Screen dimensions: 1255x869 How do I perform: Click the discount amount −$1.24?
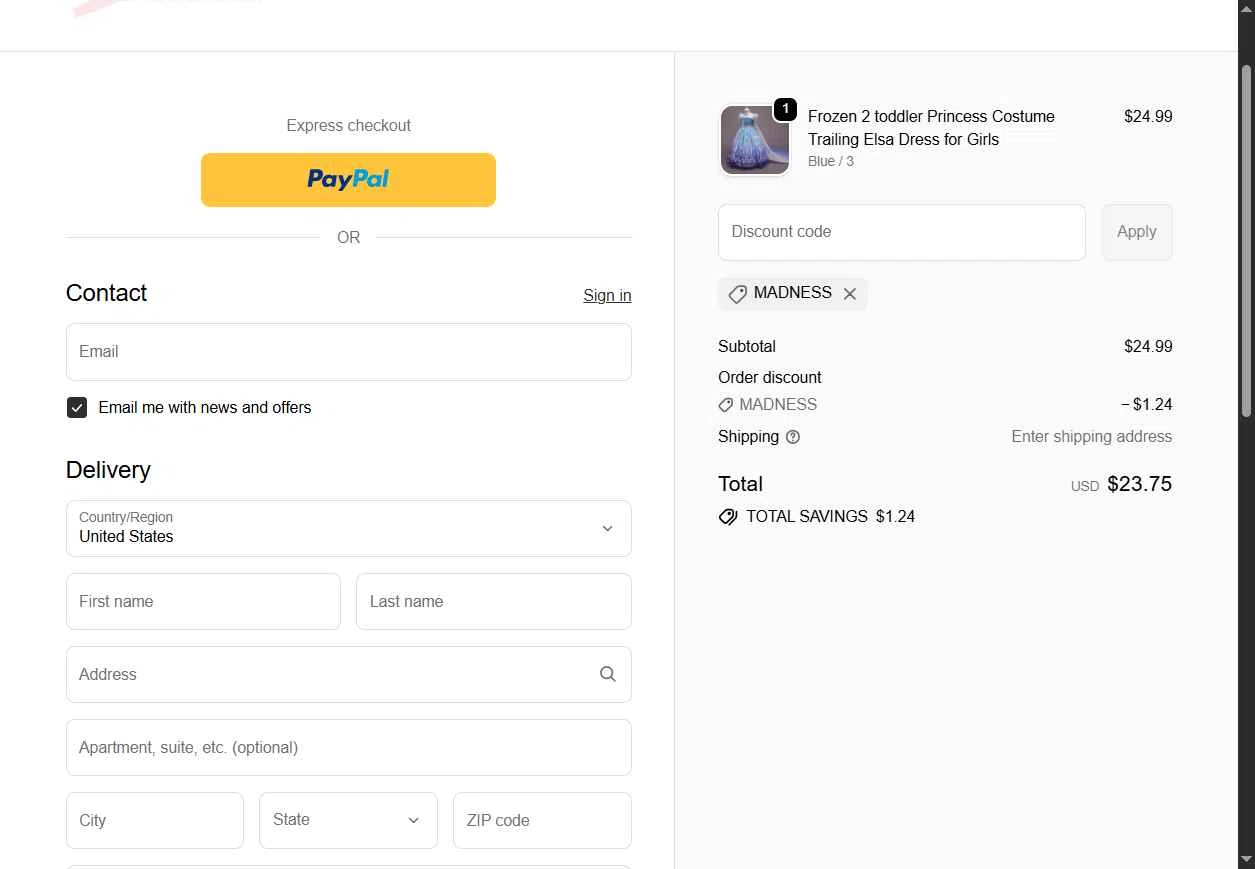1146,405
